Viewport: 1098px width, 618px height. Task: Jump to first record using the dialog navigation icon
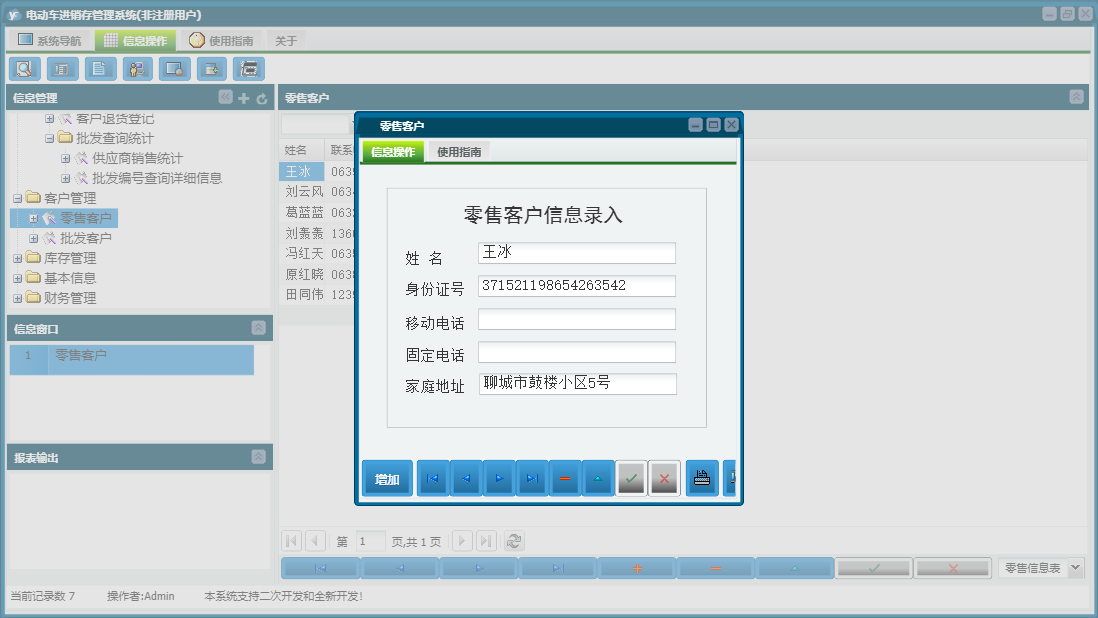pos(432,478)
